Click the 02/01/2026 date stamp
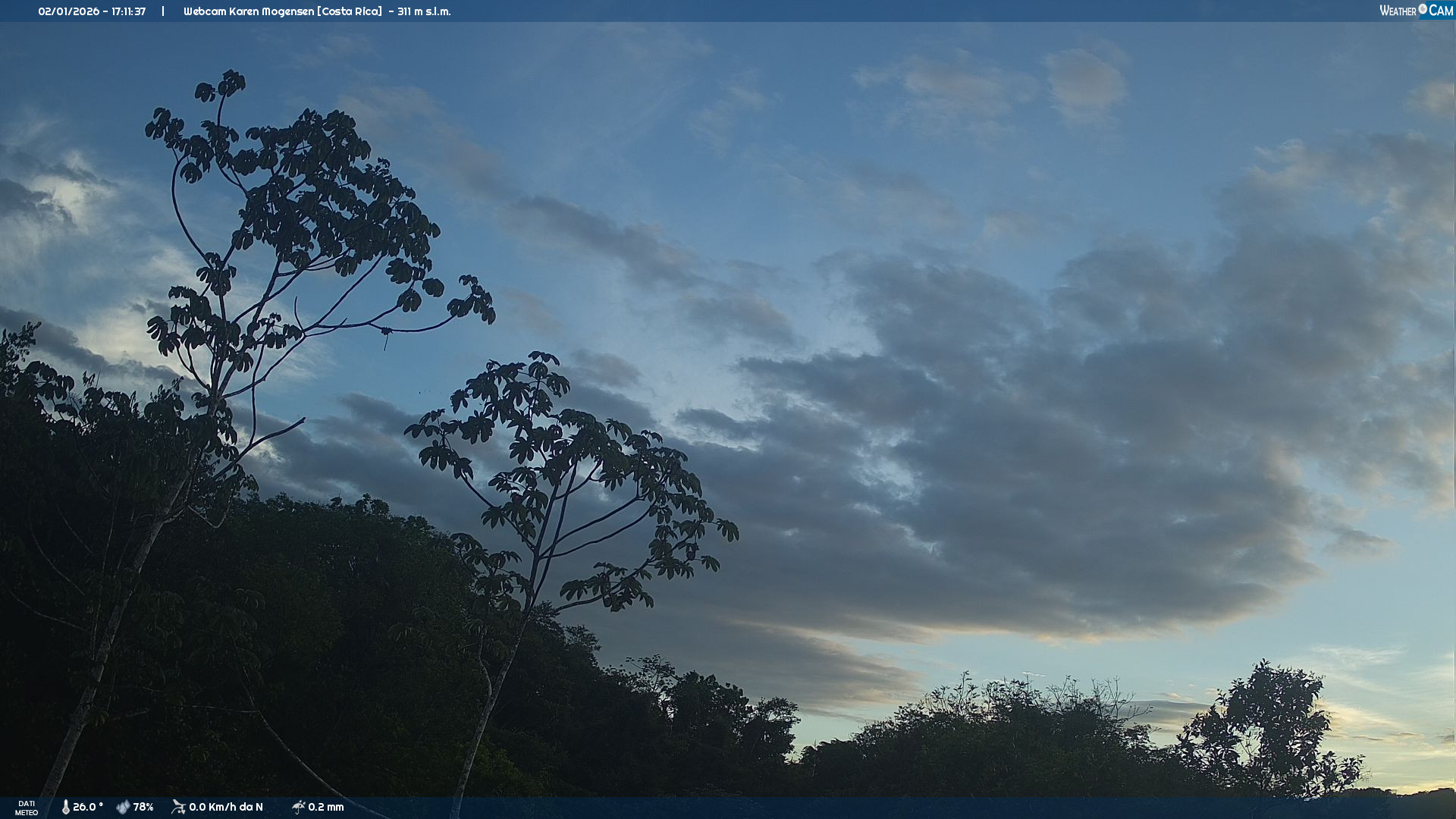The image size is (1456, 819). click(x=69, y=11)
